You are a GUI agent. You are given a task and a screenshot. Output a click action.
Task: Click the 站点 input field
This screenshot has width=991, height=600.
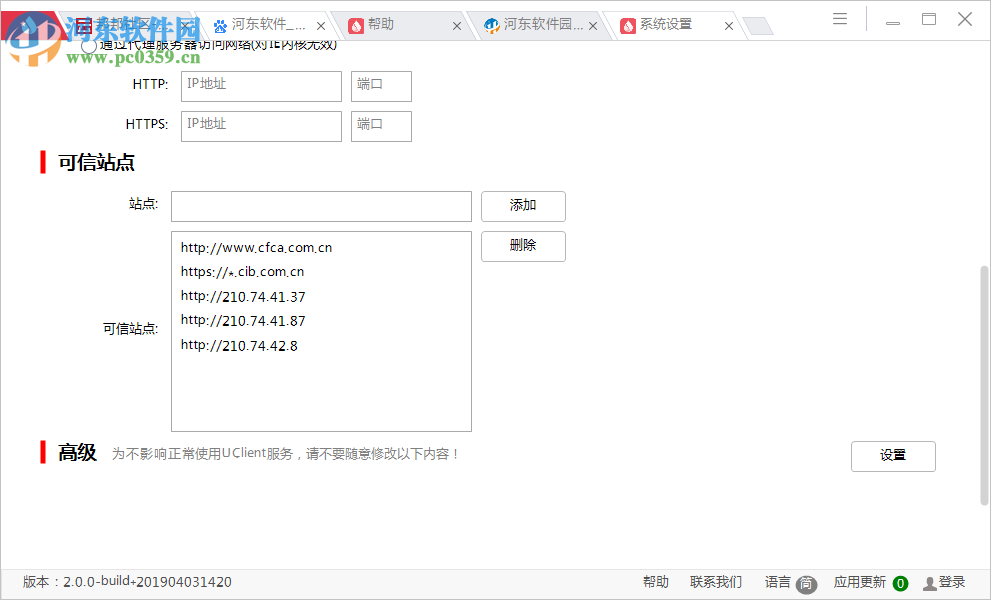coord(320,206)
